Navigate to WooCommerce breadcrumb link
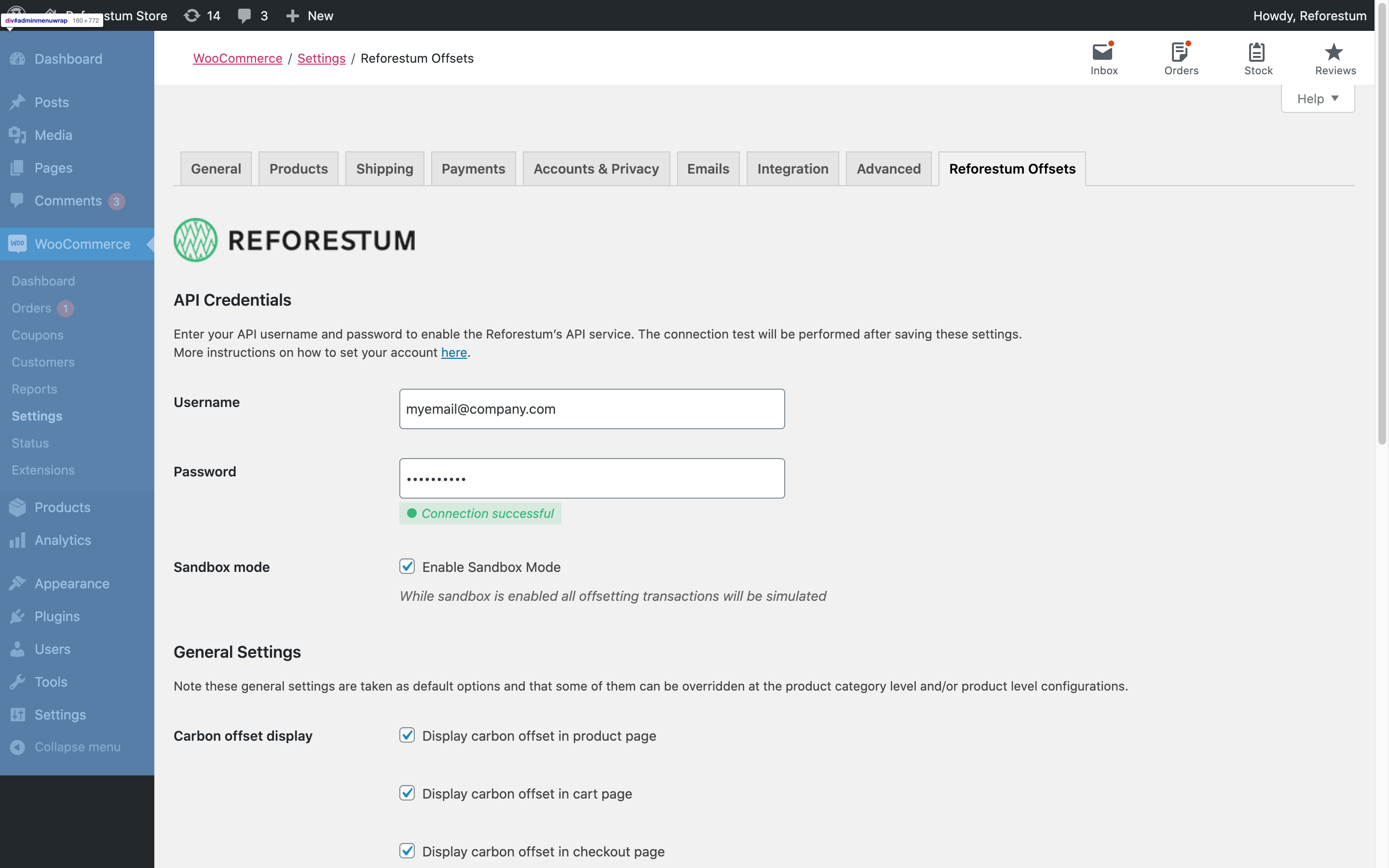1389x868 pixels. [x=237, y=57]
